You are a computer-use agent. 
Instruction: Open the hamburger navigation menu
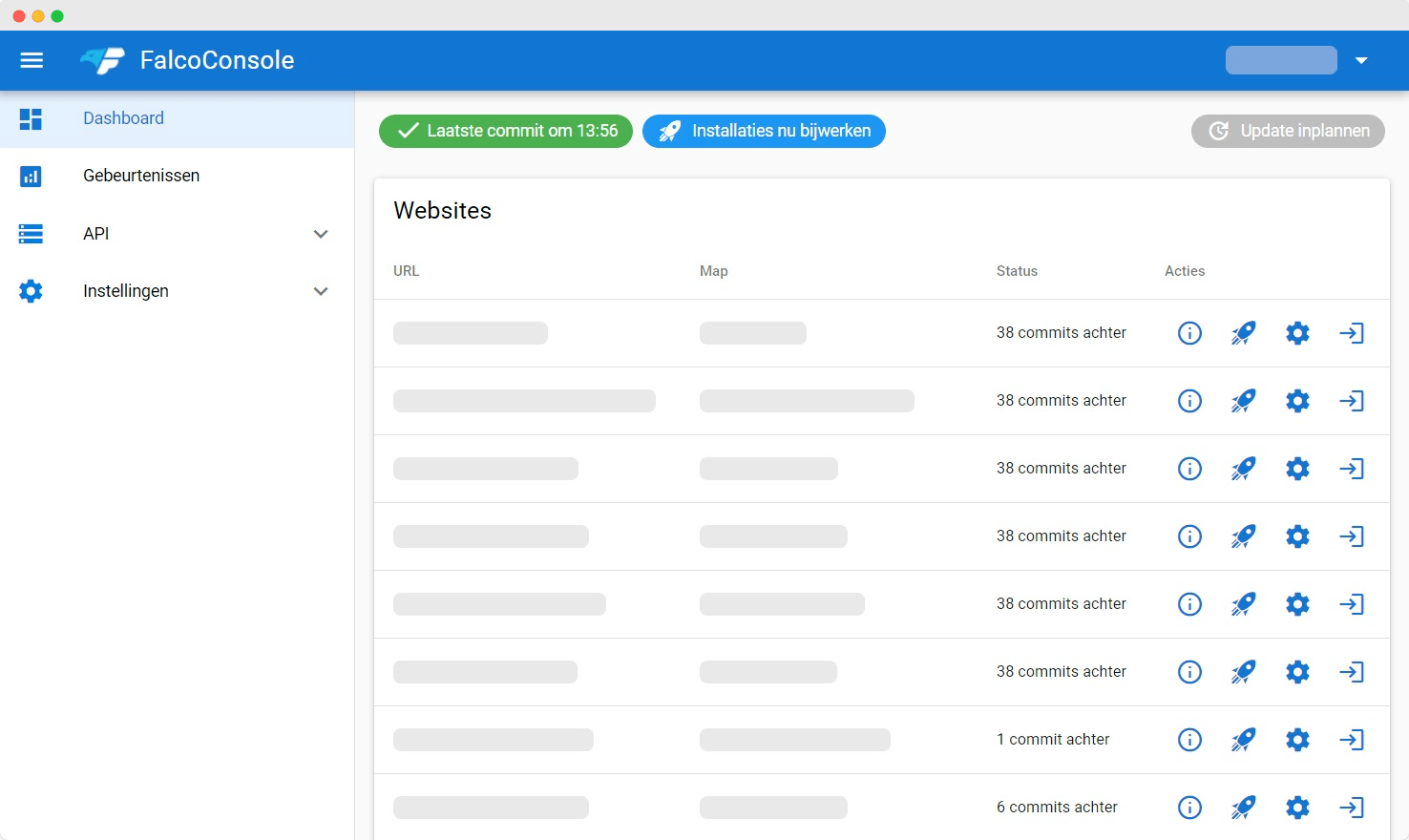pyautogui.click(x=32, y=60)
